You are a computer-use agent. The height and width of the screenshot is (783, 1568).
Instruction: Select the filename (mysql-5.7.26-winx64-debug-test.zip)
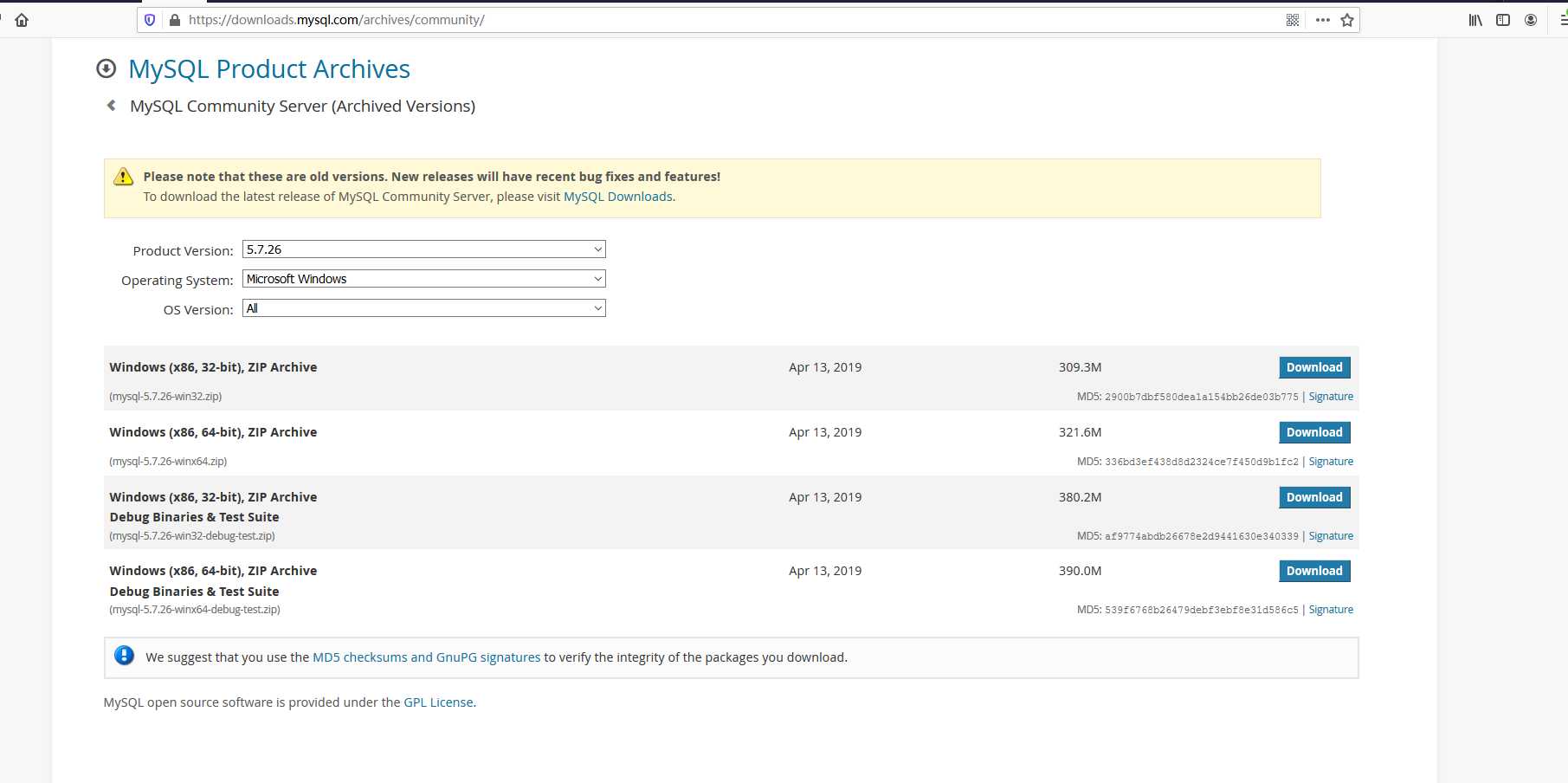[x=195, y=610]
